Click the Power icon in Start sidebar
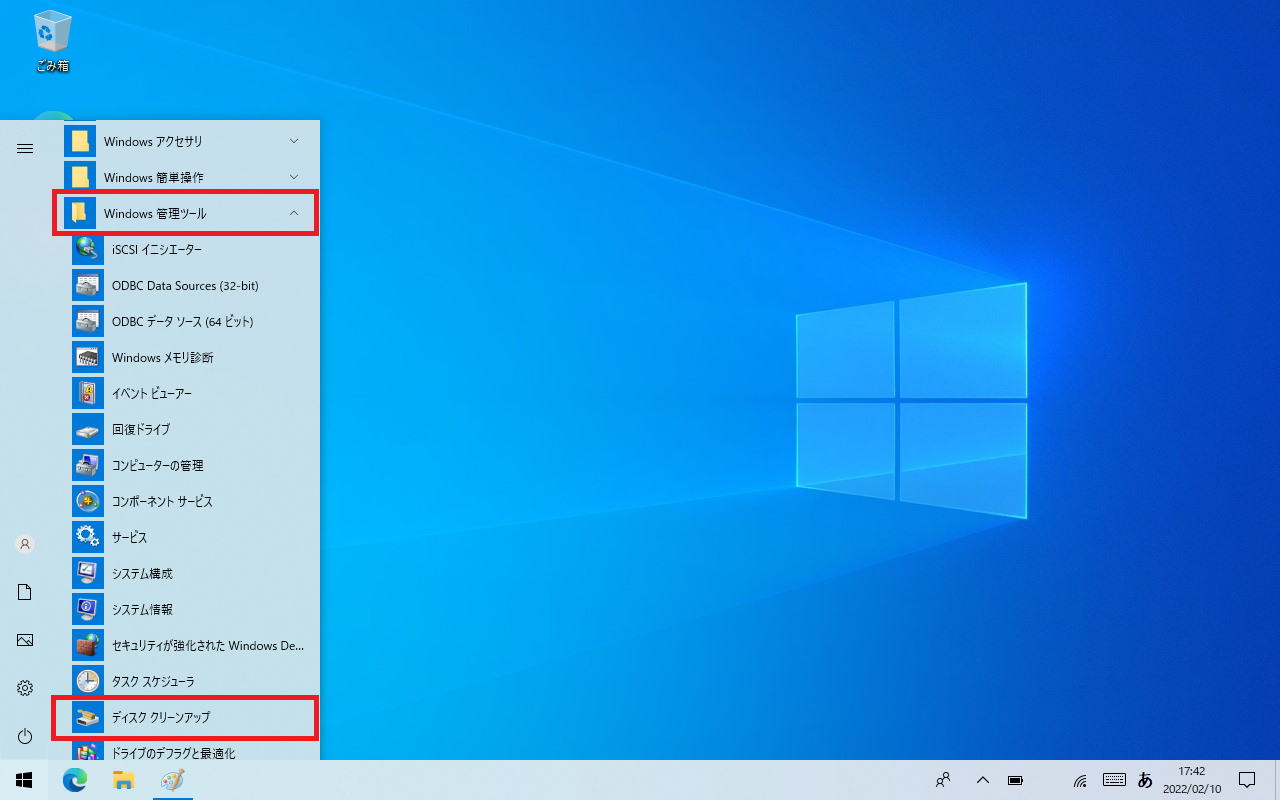 click(25, 736)
